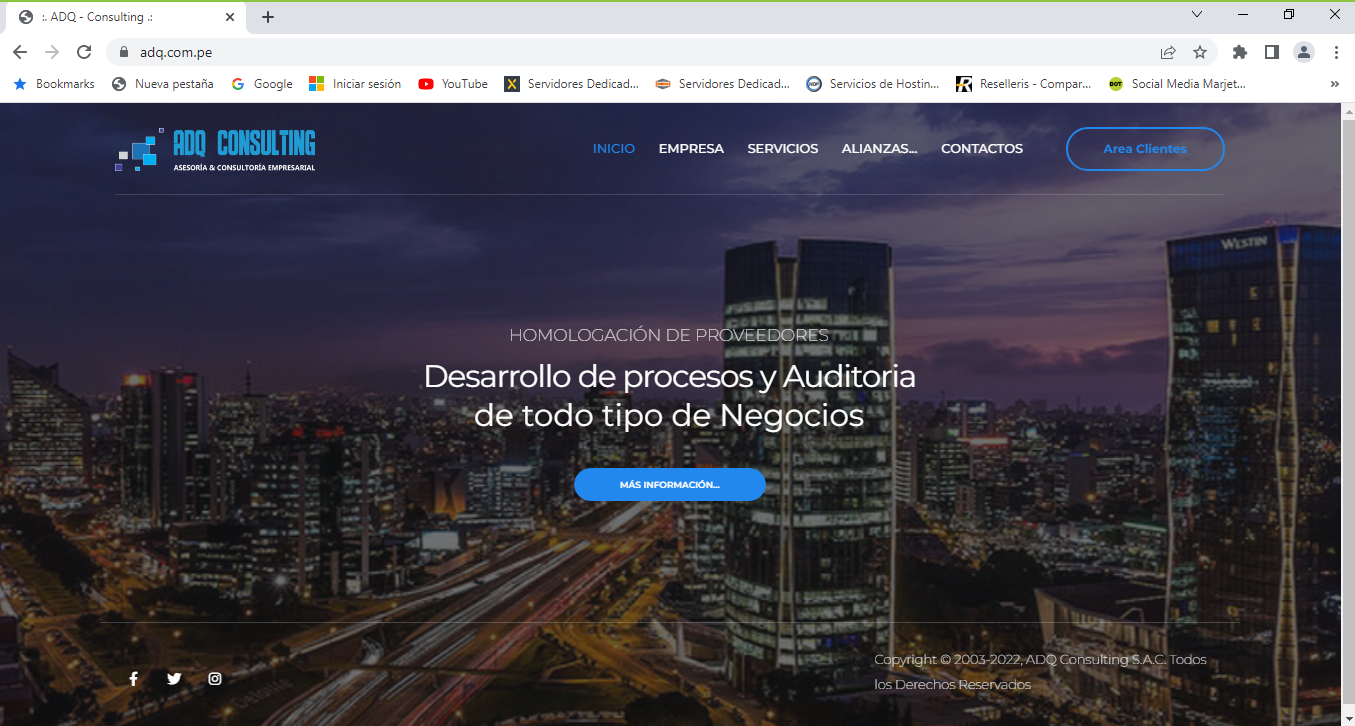Open the Facebook icon in the footer
Image resolution: width=1355 pixels, height=726 pixels.
pyautogui.click(x=133, y=678)
